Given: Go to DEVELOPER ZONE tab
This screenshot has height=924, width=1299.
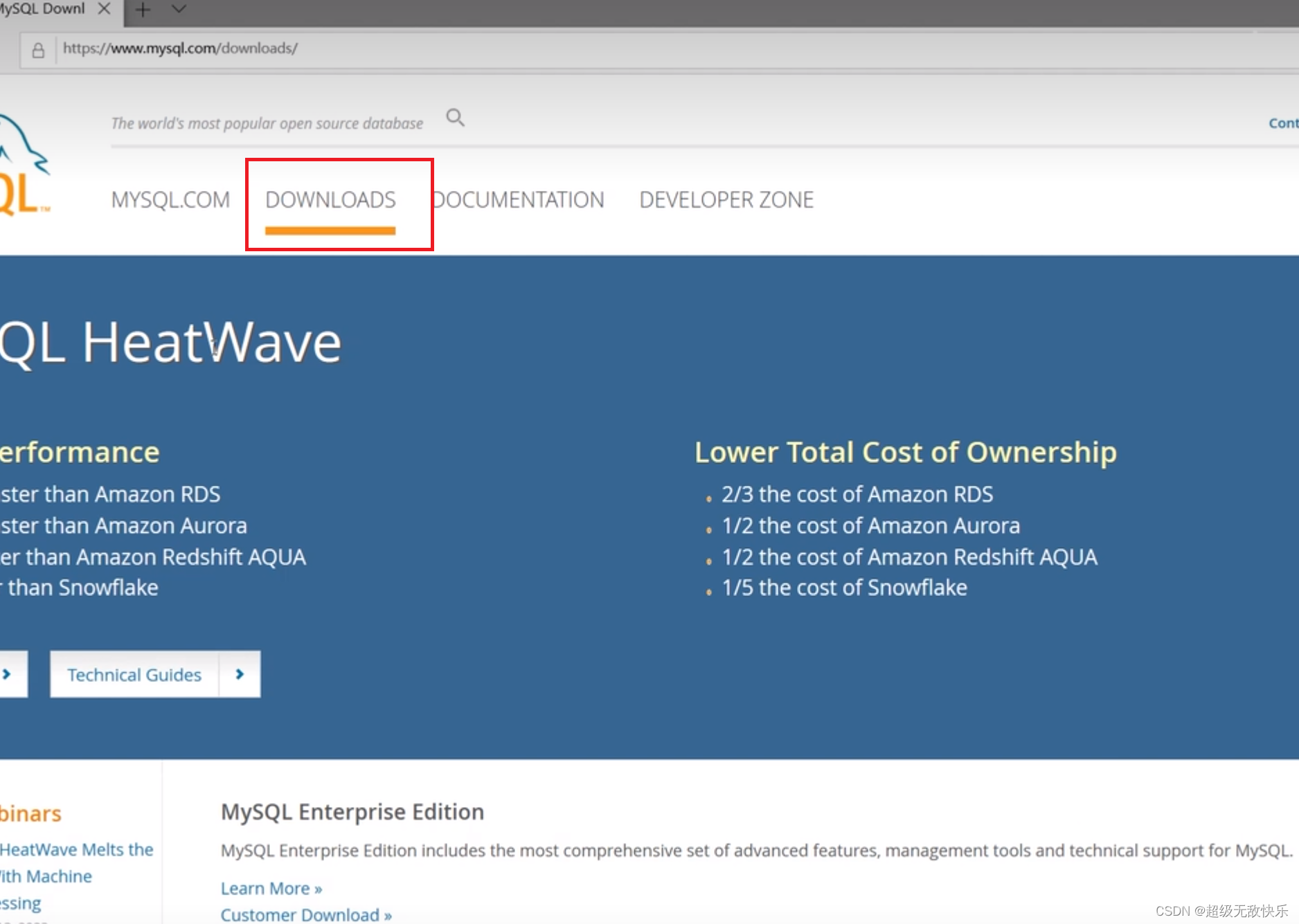Looking at the screenshot, I should pos(726,200).
